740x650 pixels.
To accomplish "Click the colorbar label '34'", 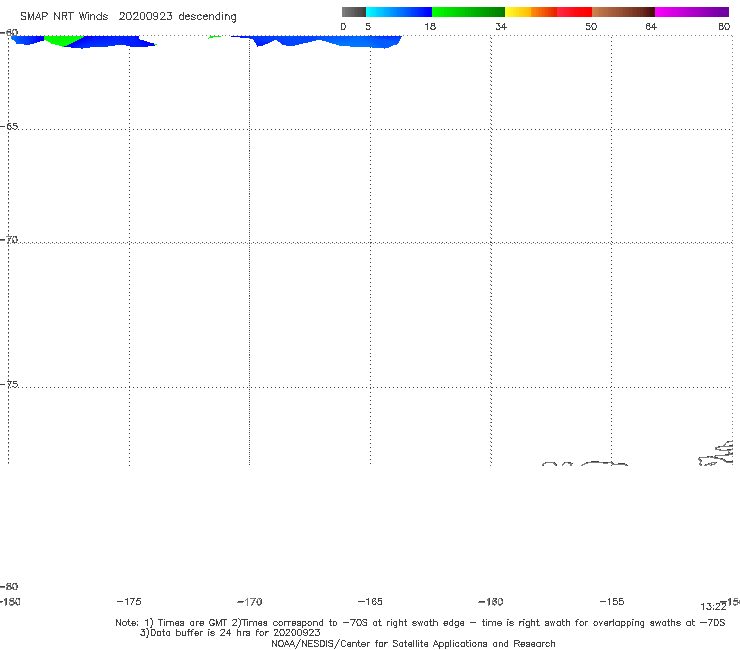I will tap(501, 27).
